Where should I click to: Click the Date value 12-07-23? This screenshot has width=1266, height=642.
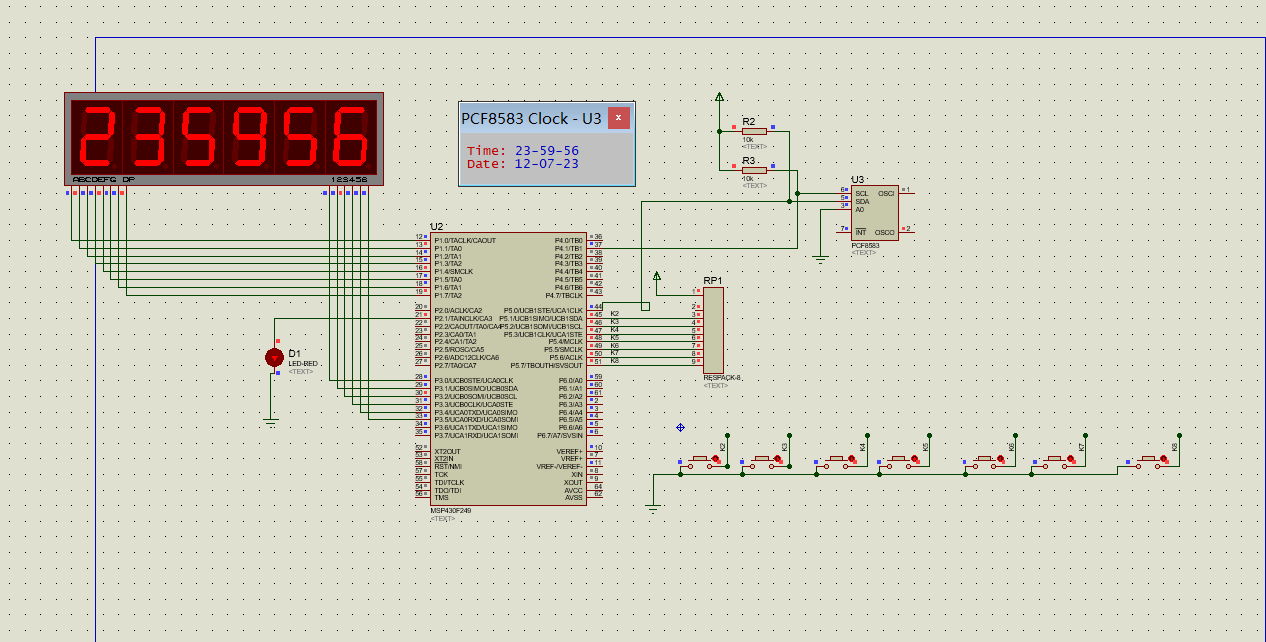pyautogui.click(x=547, y=164)
